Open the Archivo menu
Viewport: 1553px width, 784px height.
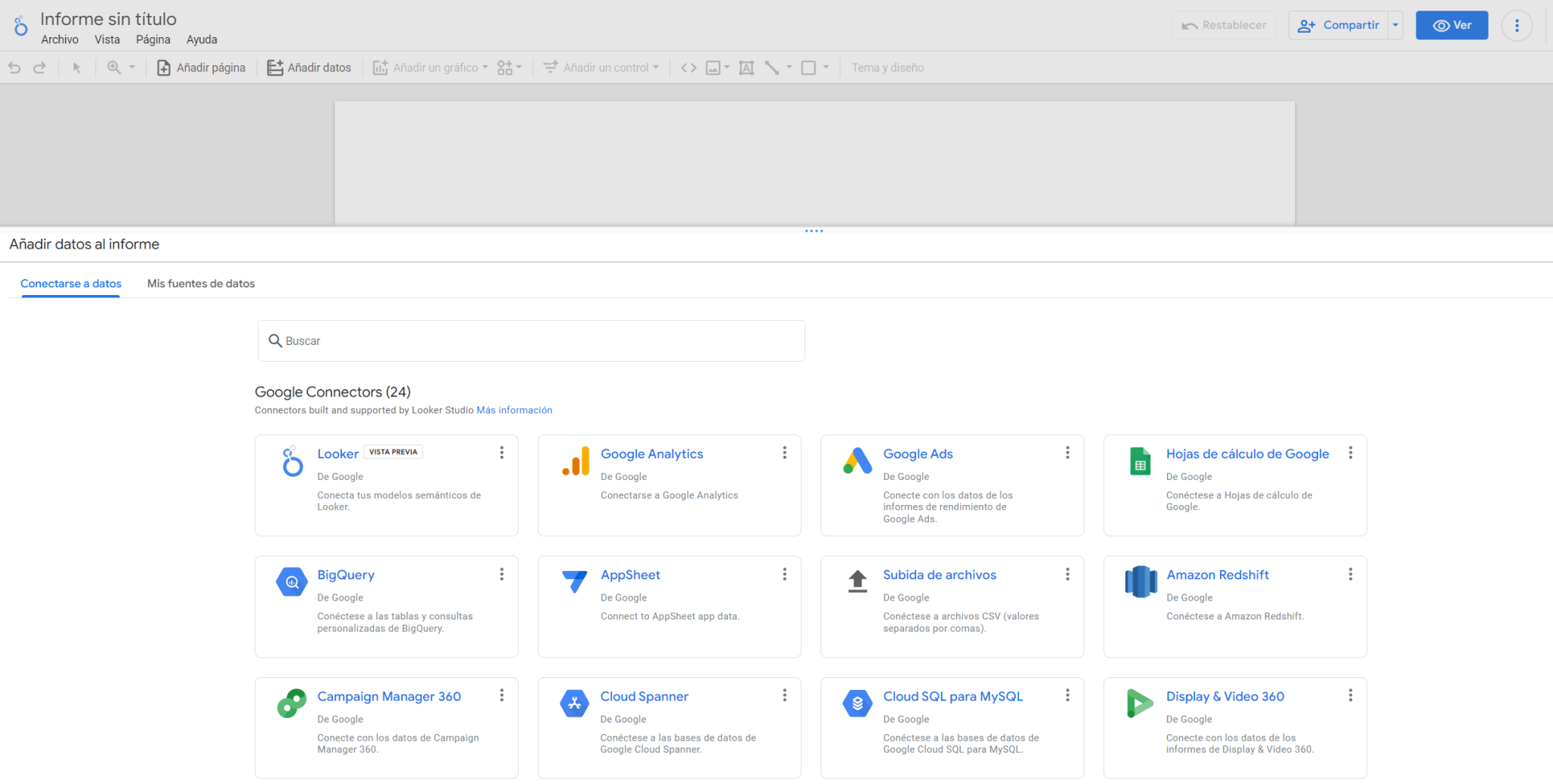(x=60, y=39)
